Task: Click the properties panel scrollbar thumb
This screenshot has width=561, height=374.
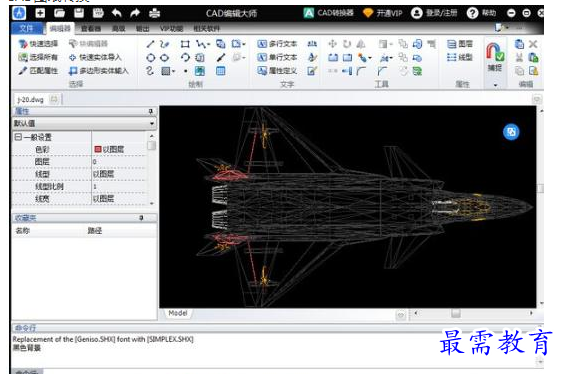Action: pyautogui.click(x=151, y=146)
